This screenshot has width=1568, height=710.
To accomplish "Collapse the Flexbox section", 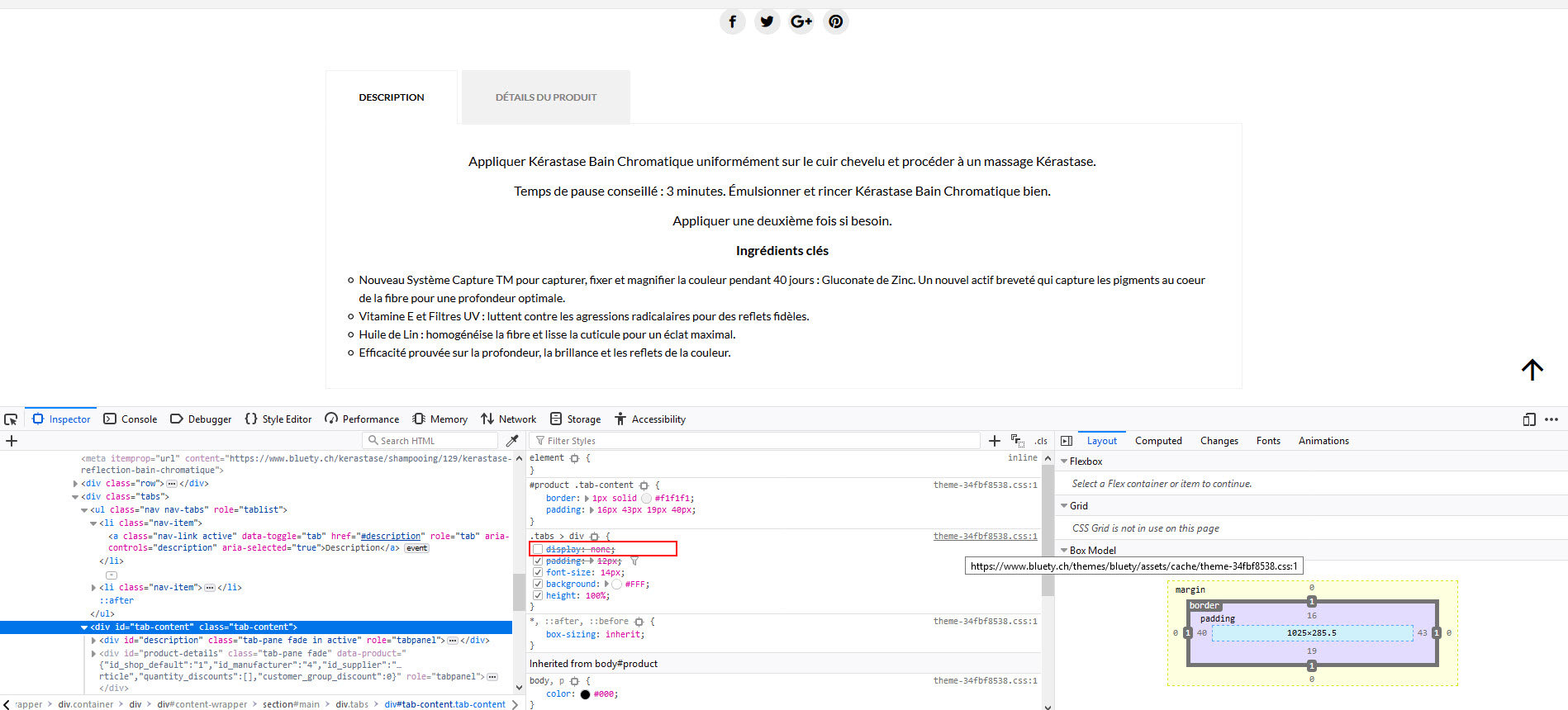I will (x=1064, y=461).
